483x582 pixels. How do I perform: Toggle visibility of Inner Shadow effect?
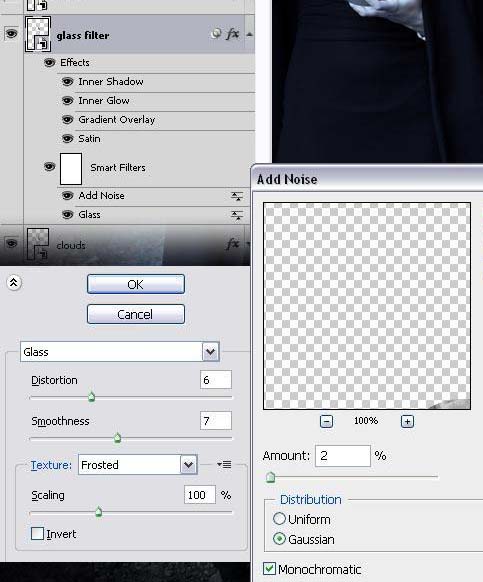67,81
